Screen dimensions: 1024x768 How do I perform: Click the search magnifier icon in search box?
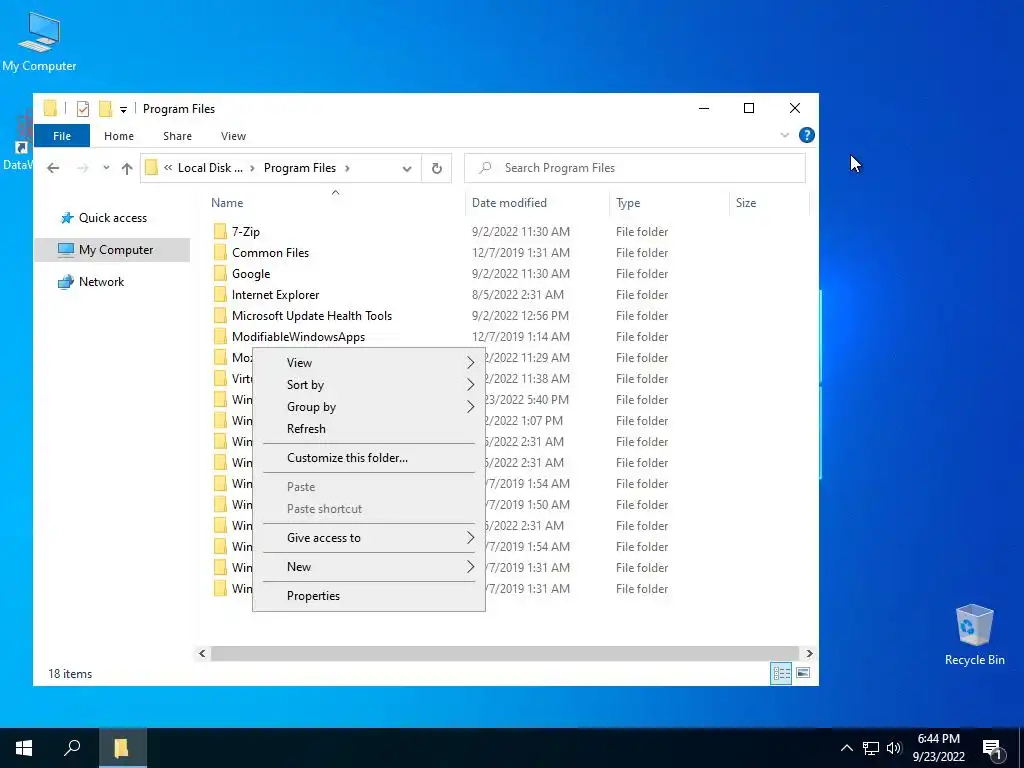coord(485,168)
